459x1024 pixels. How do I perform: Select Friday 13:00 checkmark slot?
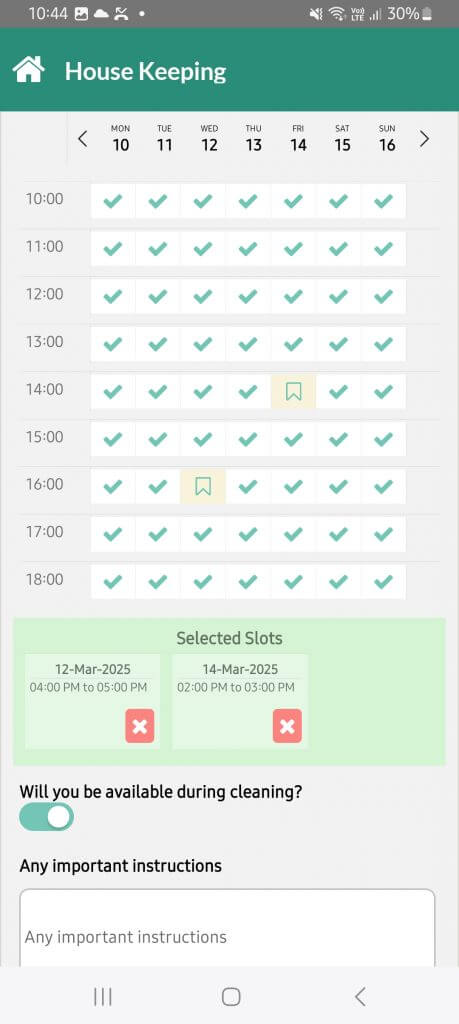[293, 344]
